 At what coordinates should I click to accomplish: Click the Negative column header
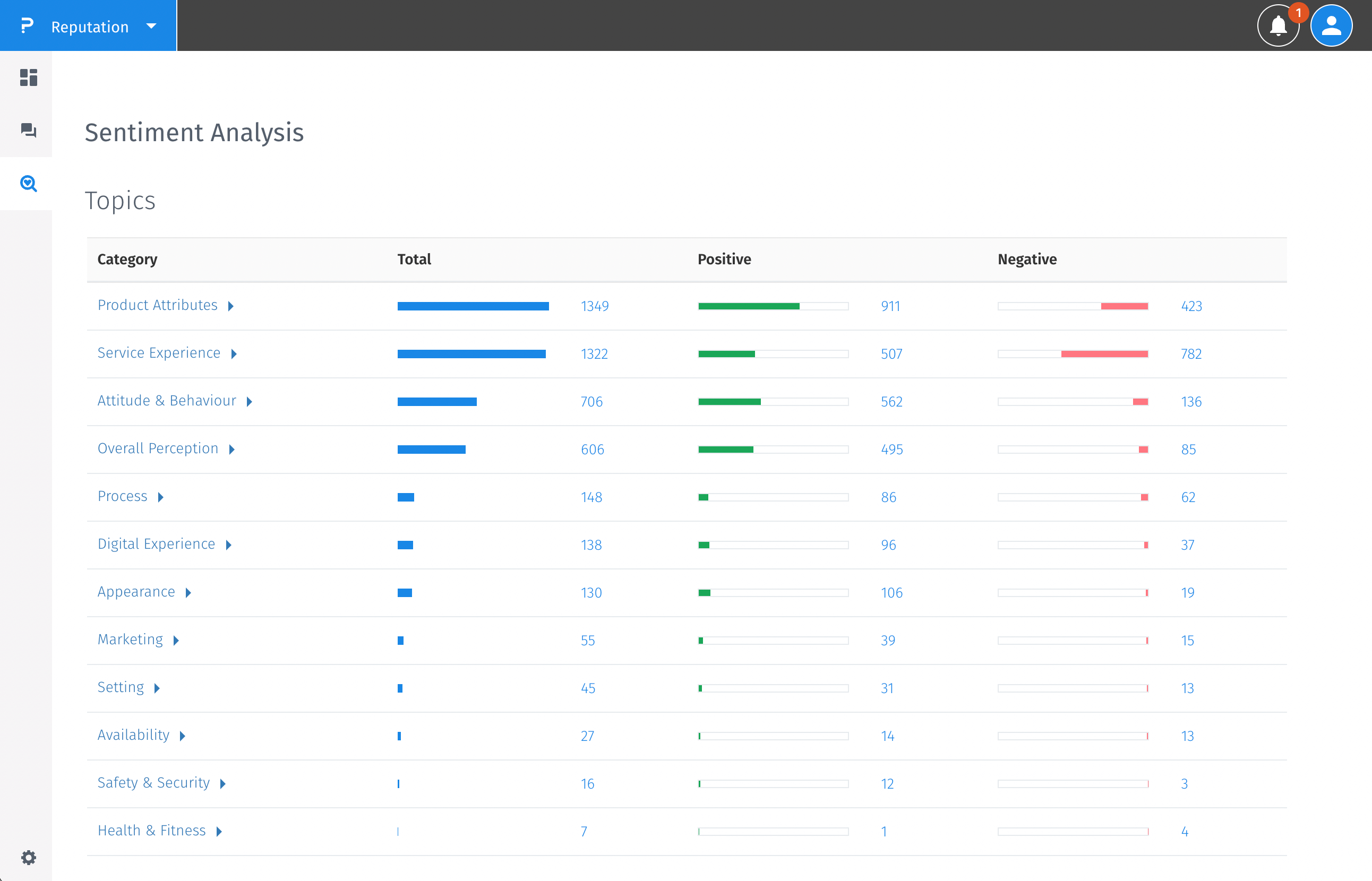[x=1027, y=259]
